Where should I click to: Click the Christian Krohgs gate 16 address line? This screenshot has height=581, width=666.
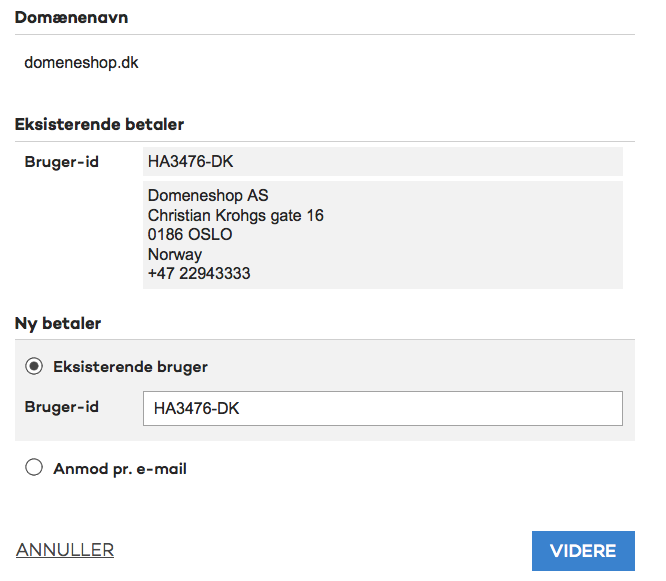236,215
